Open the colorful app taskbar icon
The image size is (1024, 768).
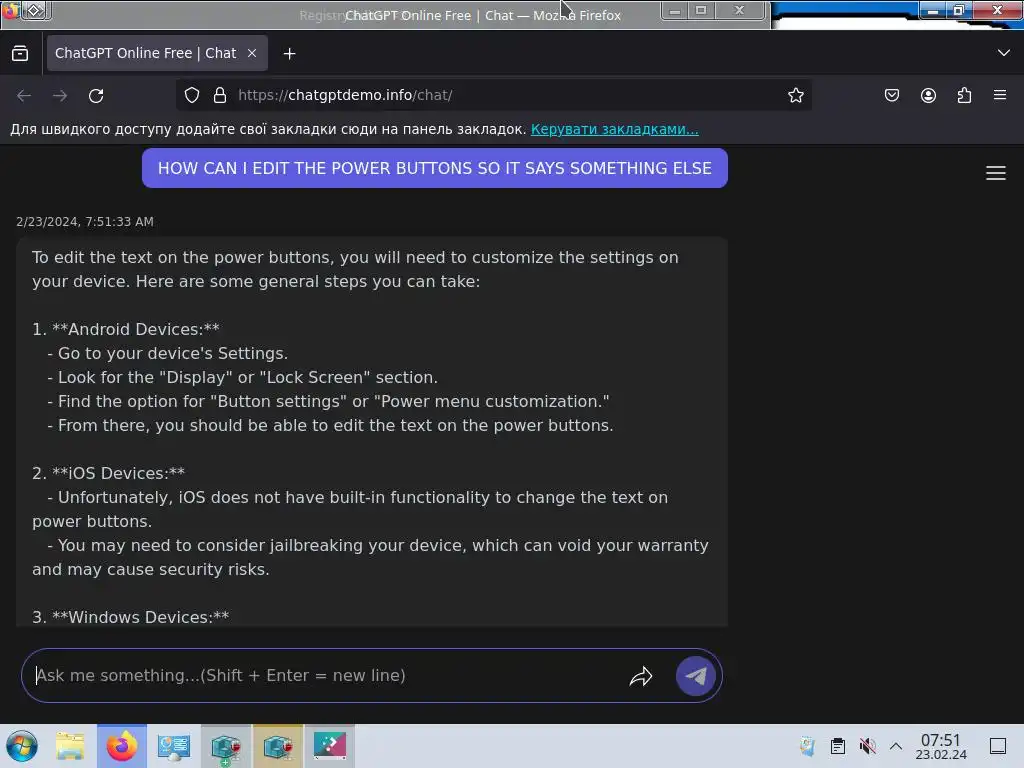pyautogui.click(x=330, y=746)
